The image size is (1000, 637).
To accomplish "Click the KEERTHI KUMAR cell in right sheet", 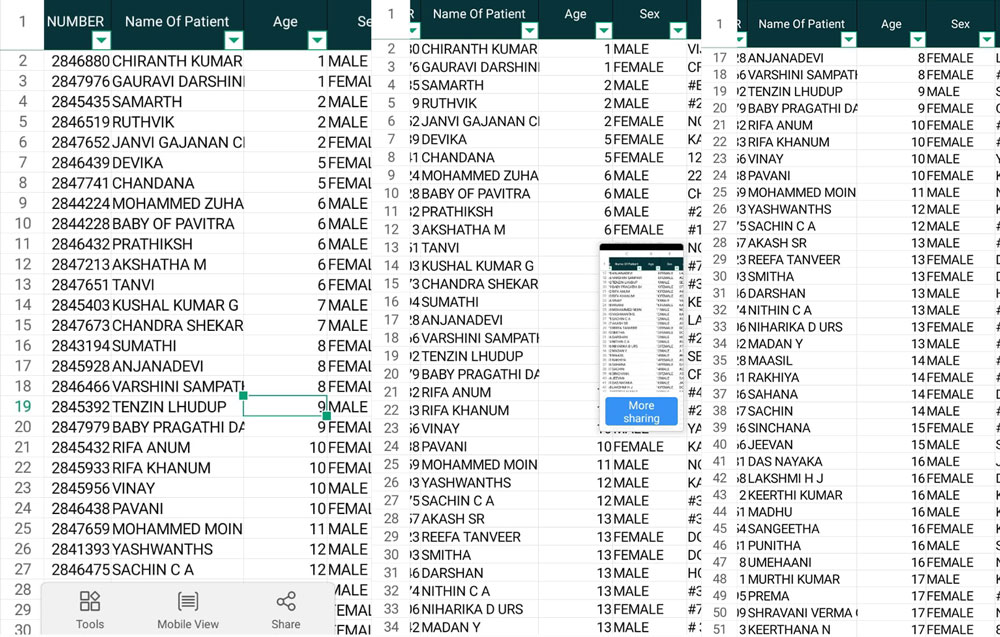I will click(x=795, y=495).
